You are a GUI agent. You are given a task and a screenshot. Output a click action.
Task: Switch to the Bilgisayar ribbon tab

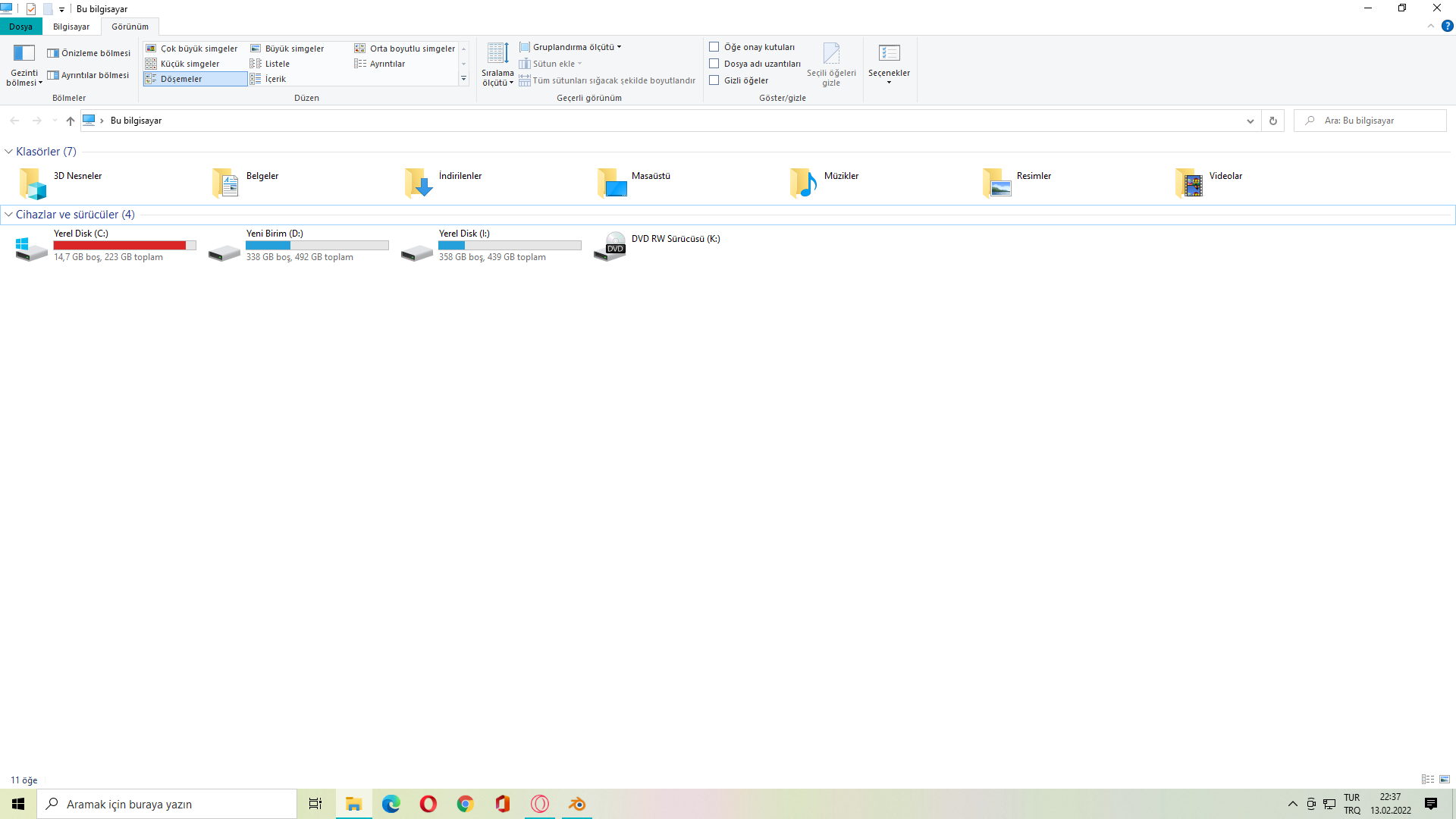point(71,27)
